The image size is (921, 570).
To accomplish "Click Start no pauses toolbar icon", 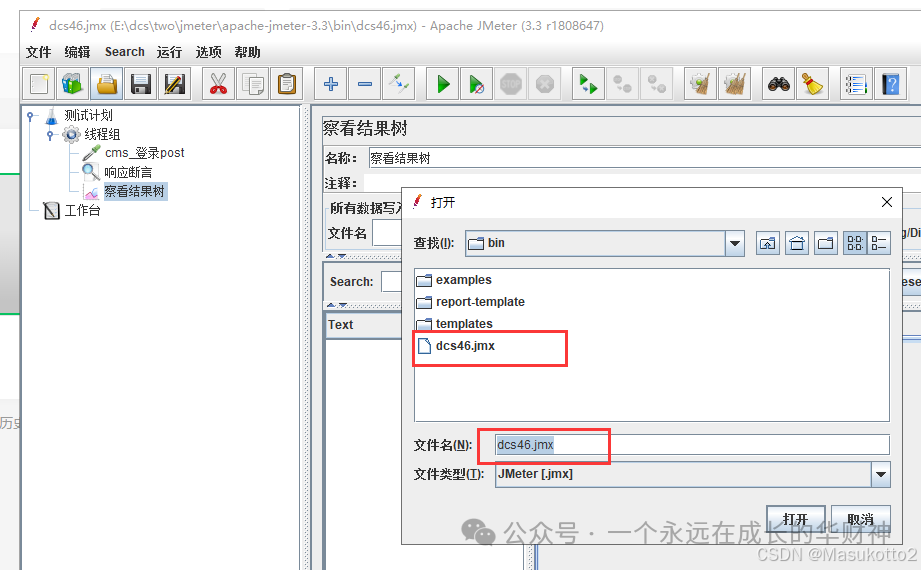I will pyautogui.click(x=477, y=84).
